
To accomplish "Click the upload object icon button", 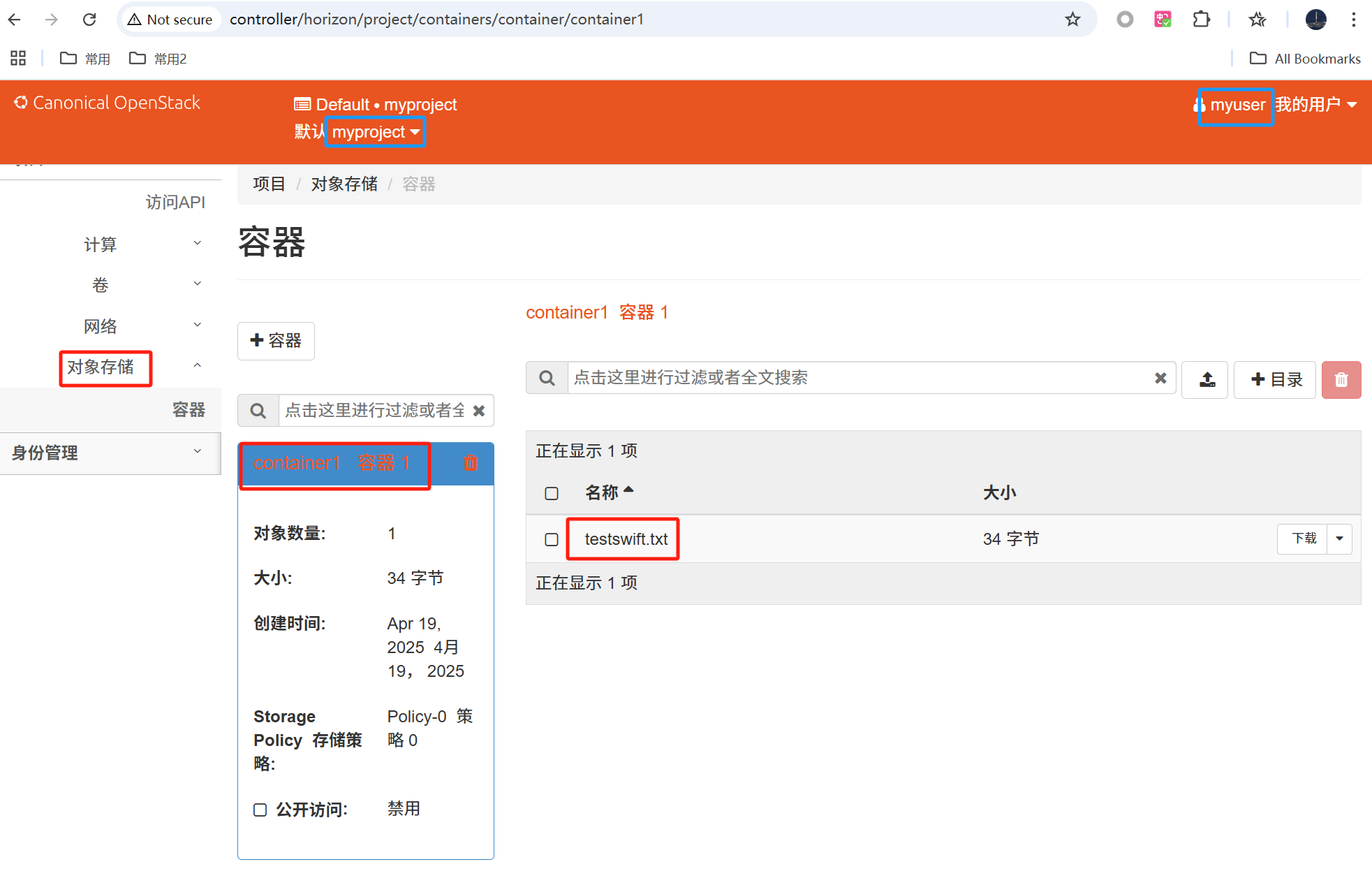I will pyautogui.click(x=1207, y=379).
